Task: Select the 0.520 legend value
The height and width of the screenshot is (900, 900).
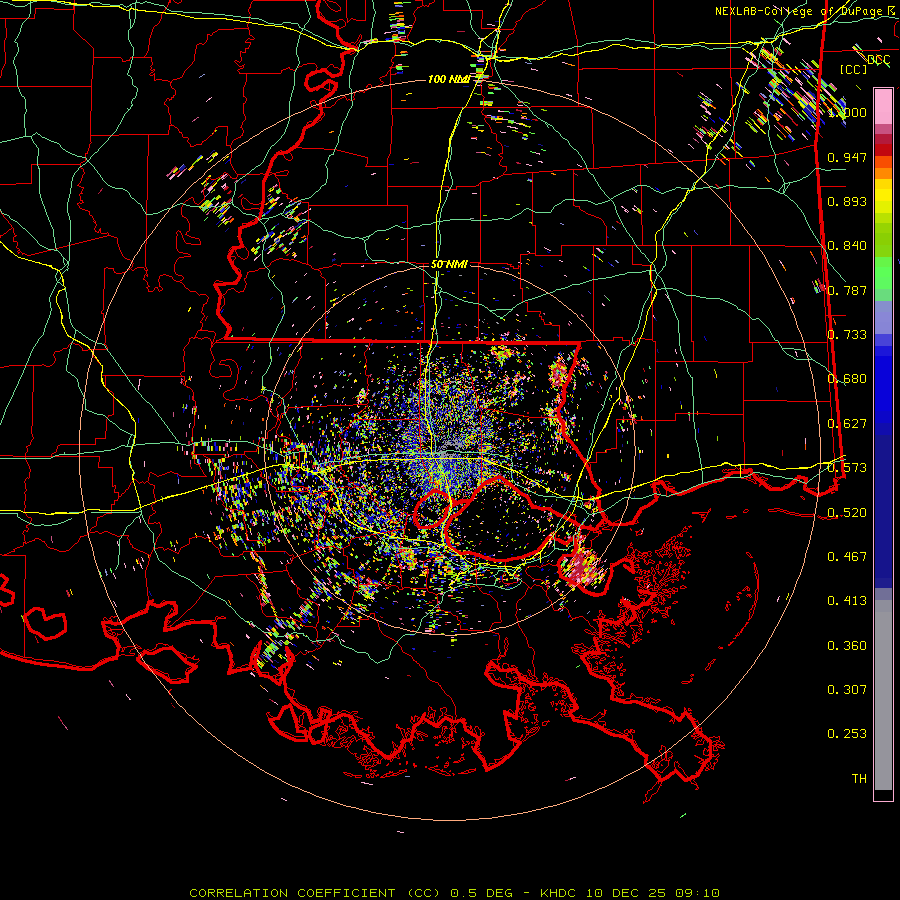Action: coord(847,513)
